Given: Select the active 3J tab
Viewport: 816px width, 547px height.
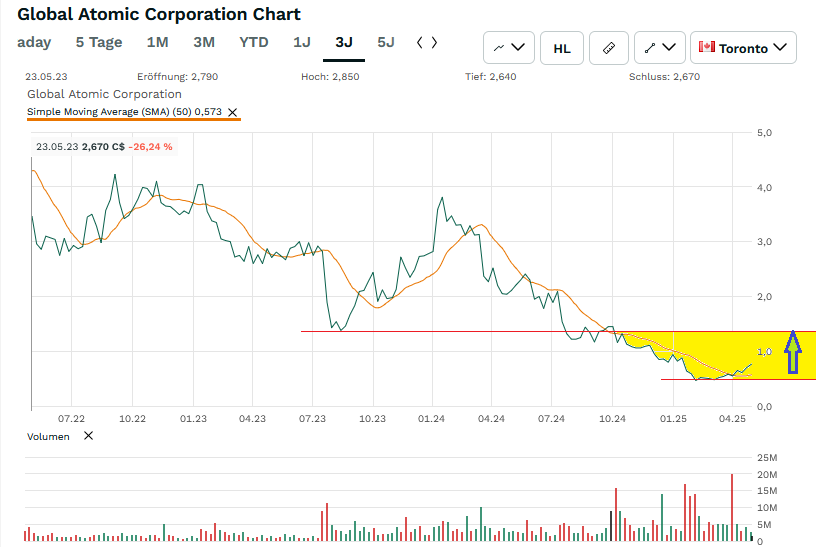Looking at the screenshot, I should [x=344, y=42].
